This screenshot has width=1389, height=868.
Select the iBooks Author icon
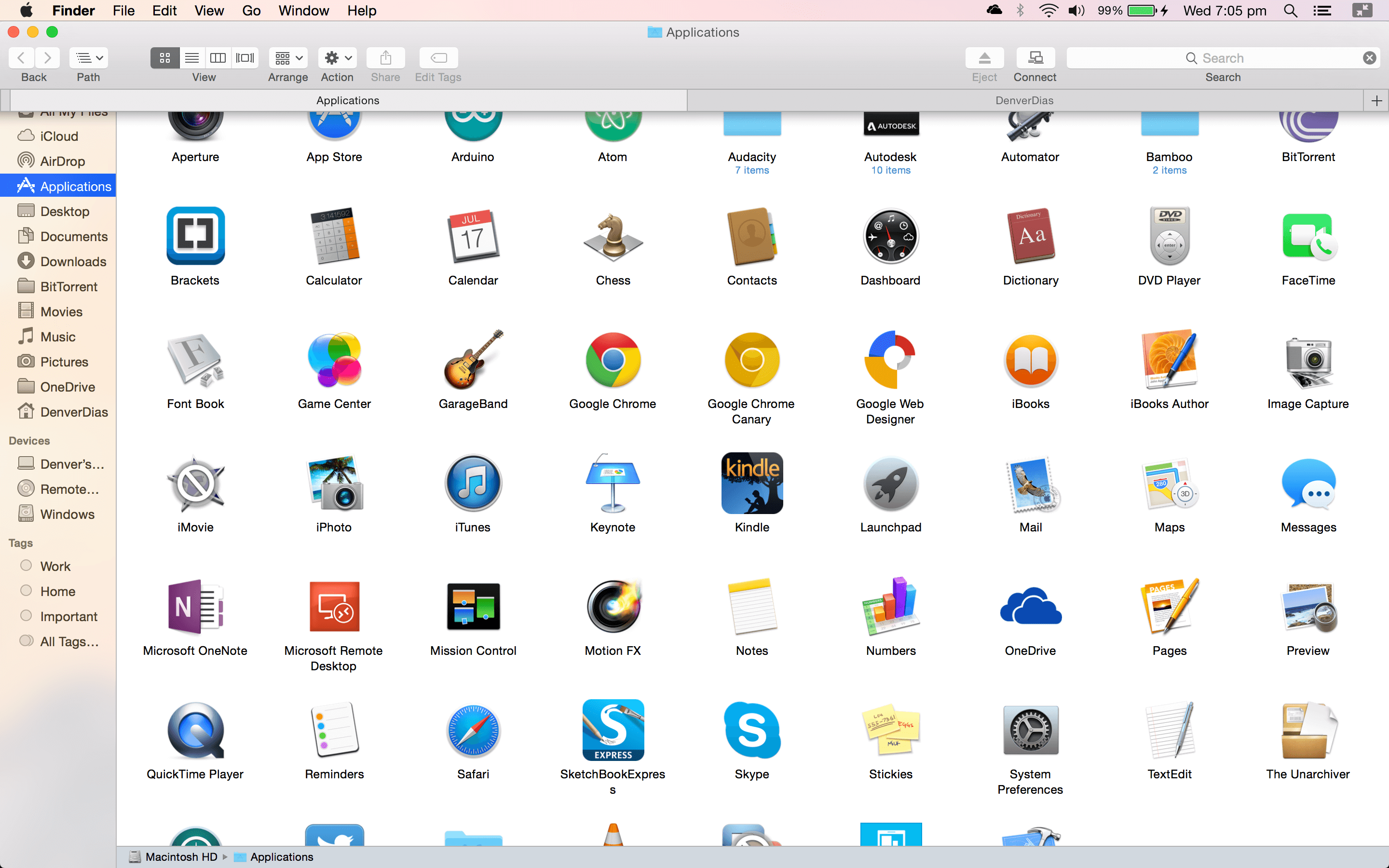coord(1169,359)
